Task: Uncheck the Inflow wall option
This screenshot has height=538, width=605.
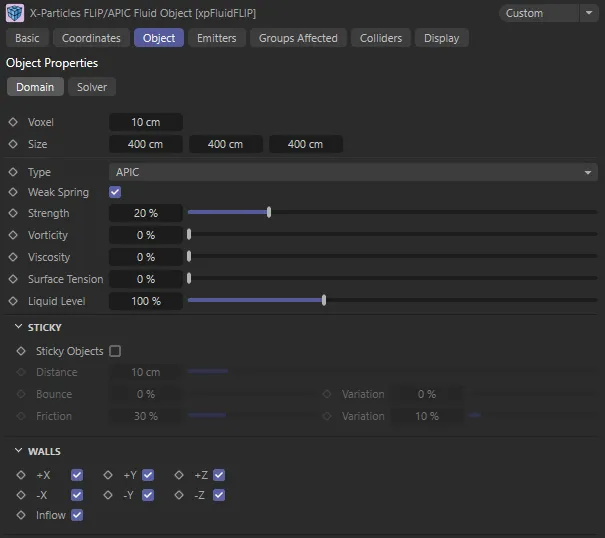Action: coord(77,515)
